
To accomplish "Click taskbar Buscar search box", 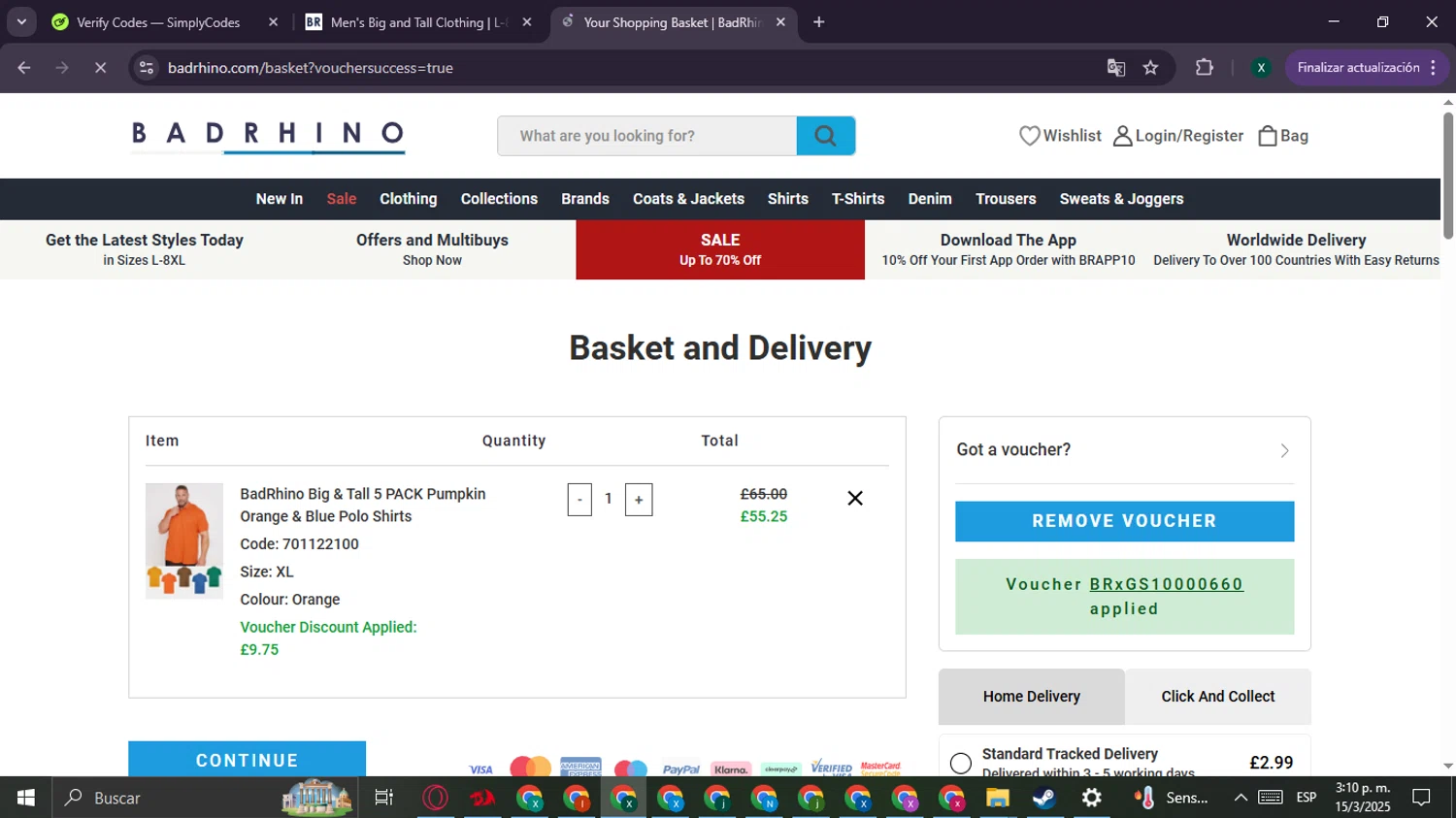I will (206, 798).
